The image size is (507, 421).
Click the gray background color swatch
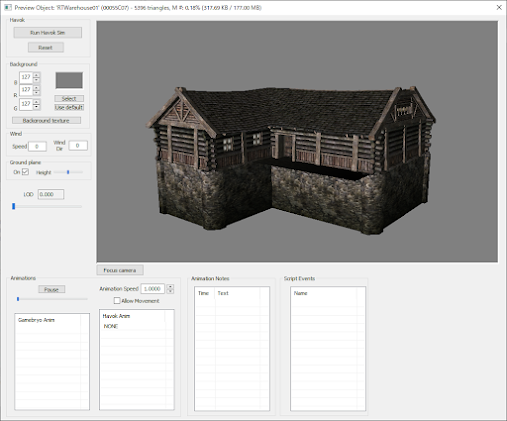pos(69,80)
